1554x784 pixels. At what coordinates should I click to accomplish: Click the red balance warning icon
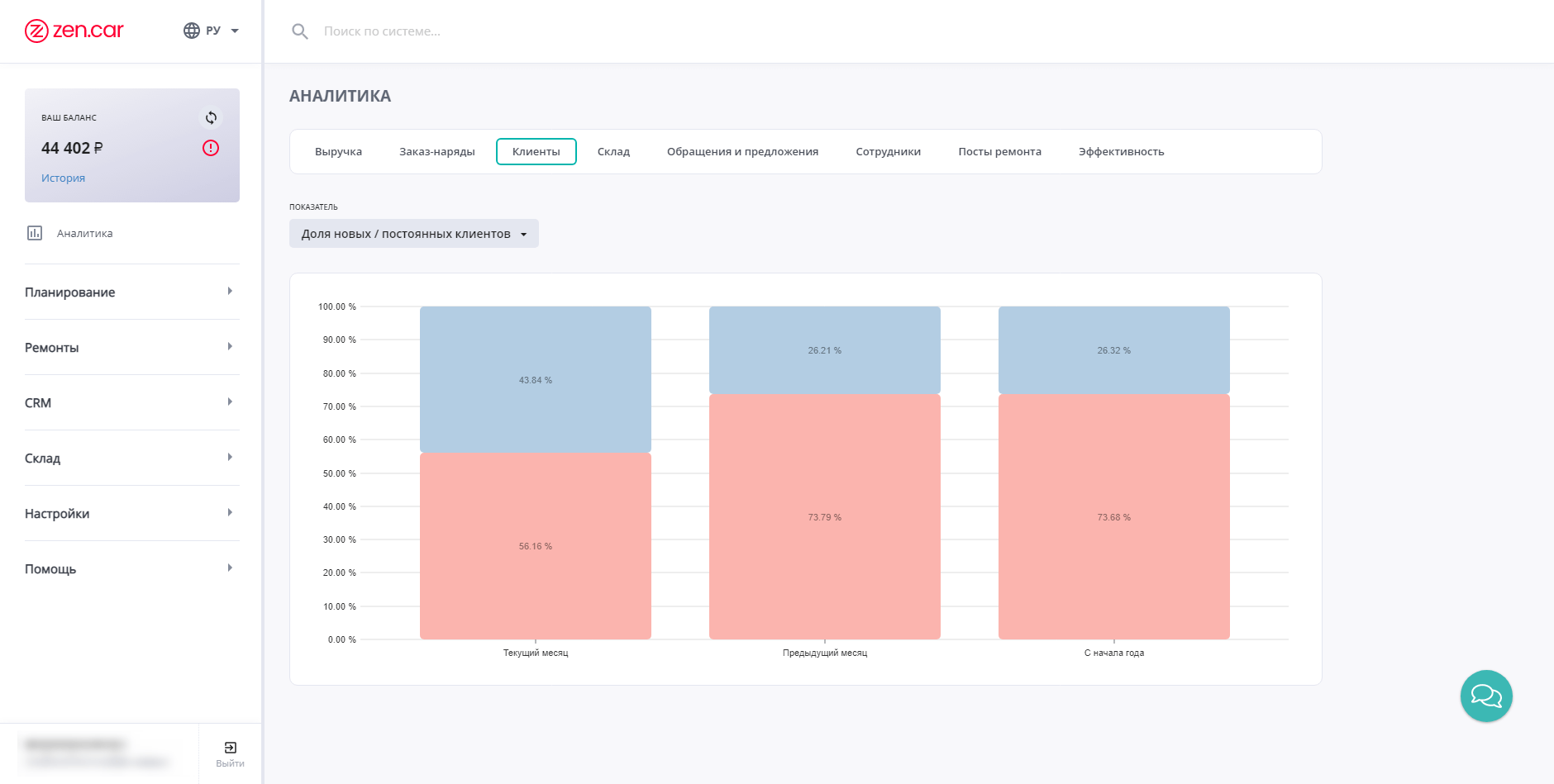click(x=211, y=148)
